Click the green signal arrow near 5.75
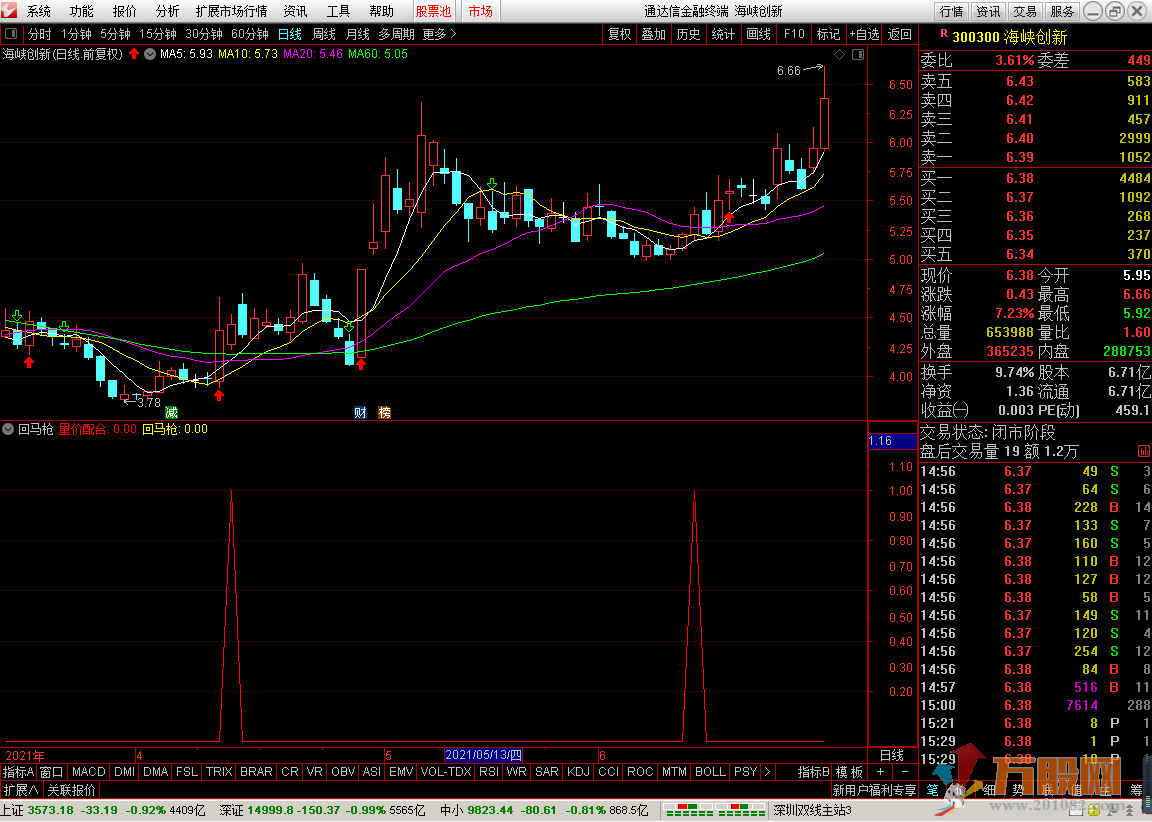Screen dimensions: 1152x822 point(492,183)
